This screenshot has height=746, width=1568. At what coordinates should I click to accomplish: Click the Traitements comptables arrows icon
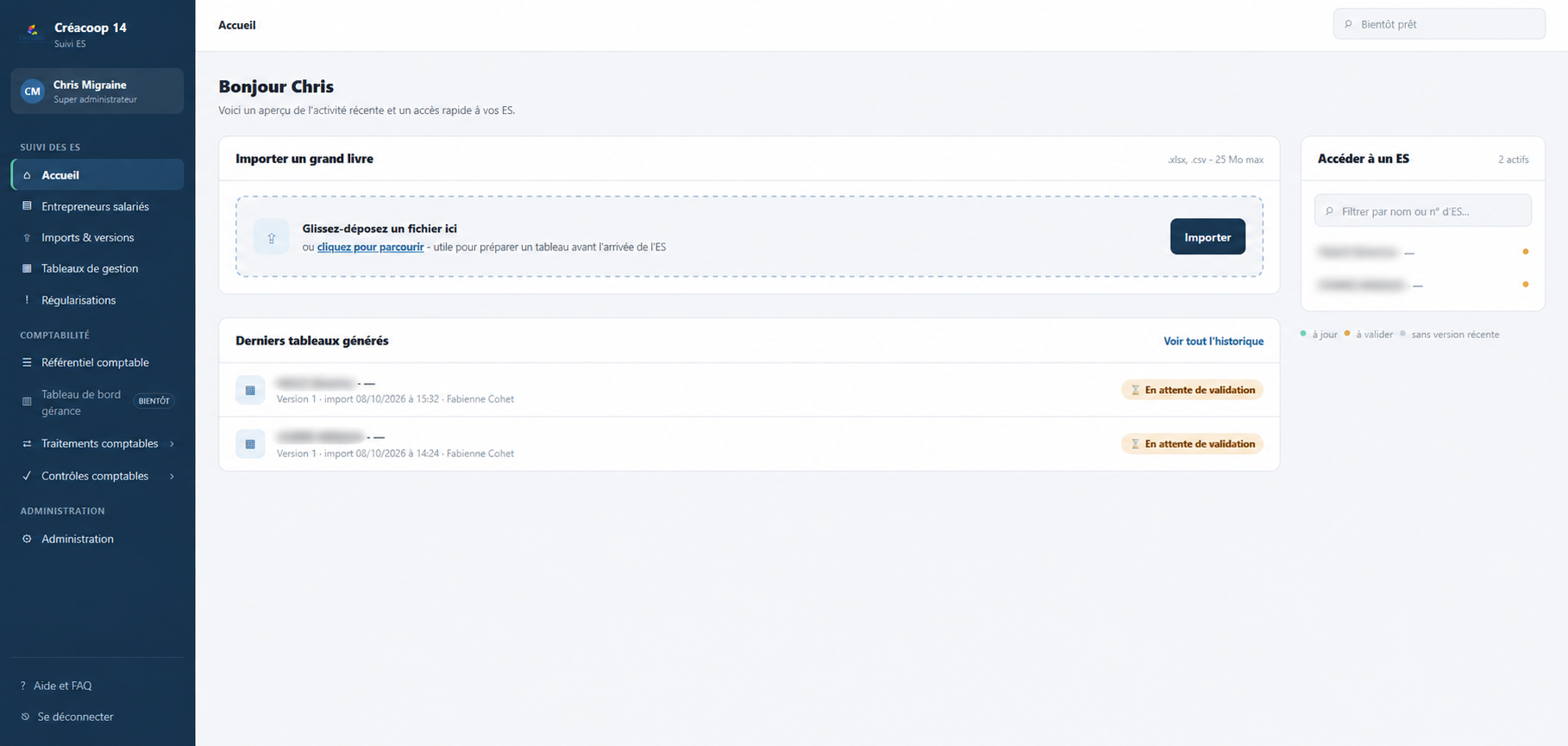(27, 443)
